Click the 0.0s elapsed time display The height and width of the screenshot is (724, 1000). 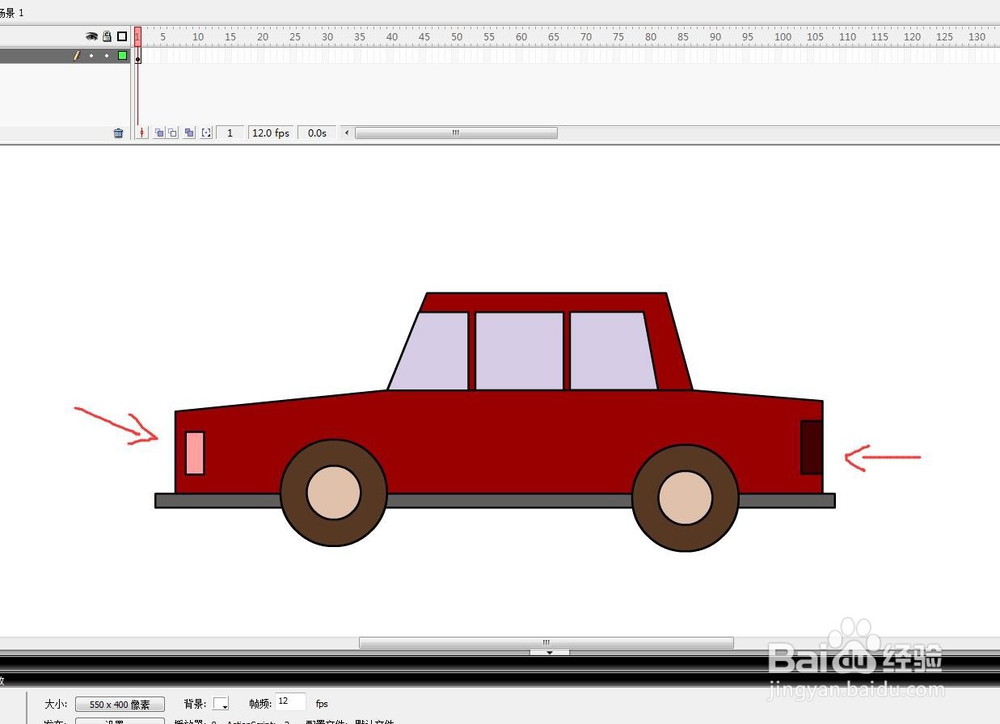(x=317, y=133)
